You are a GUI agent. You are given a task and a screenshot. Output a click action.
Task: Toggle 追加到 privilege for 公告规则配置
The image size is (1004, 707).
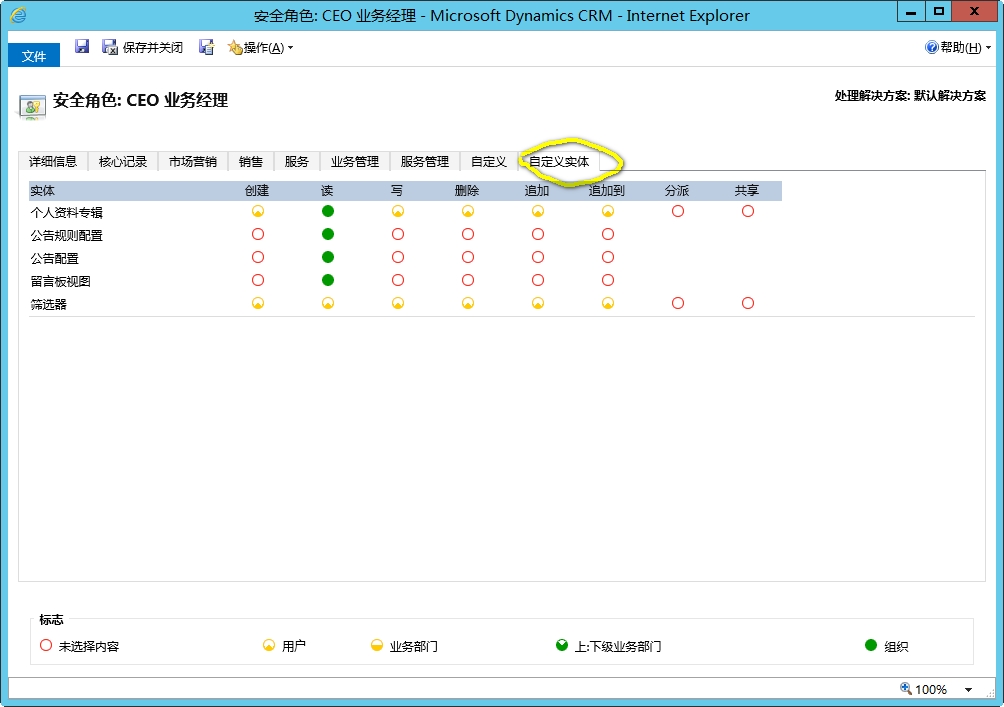click(x=608, y=234)
